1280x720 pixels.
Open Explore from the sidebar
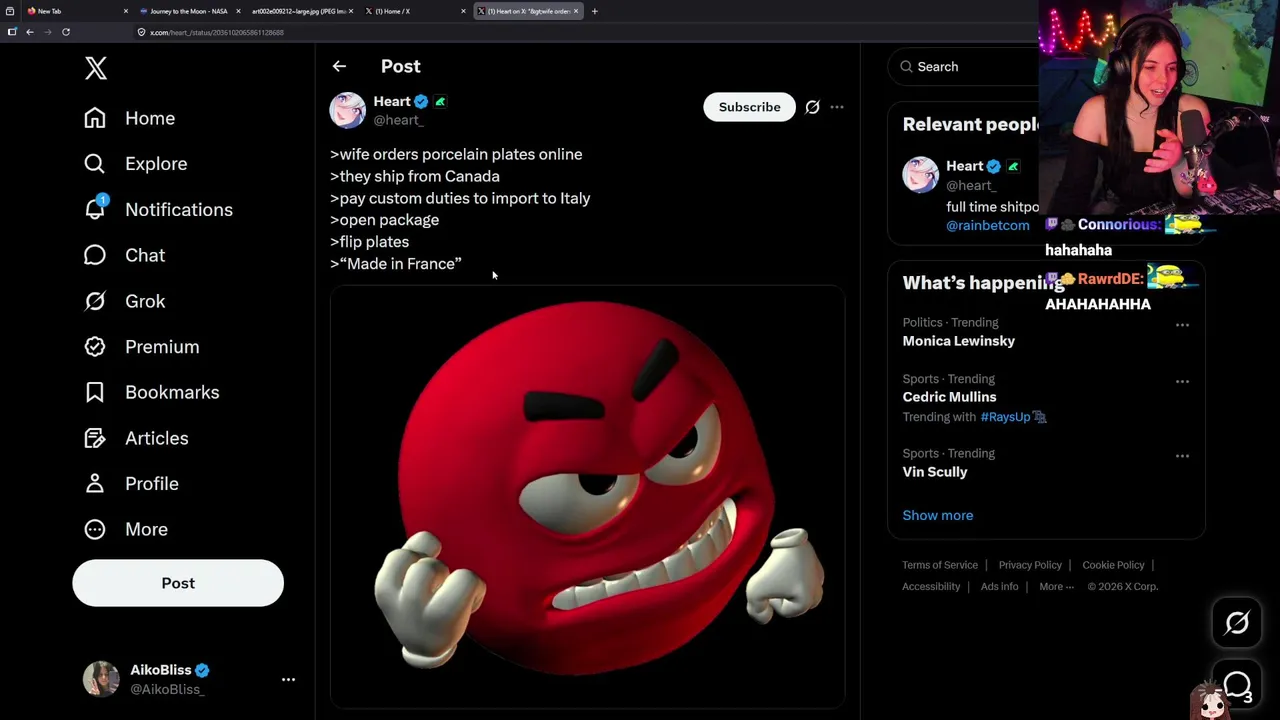tap(135, 164)
